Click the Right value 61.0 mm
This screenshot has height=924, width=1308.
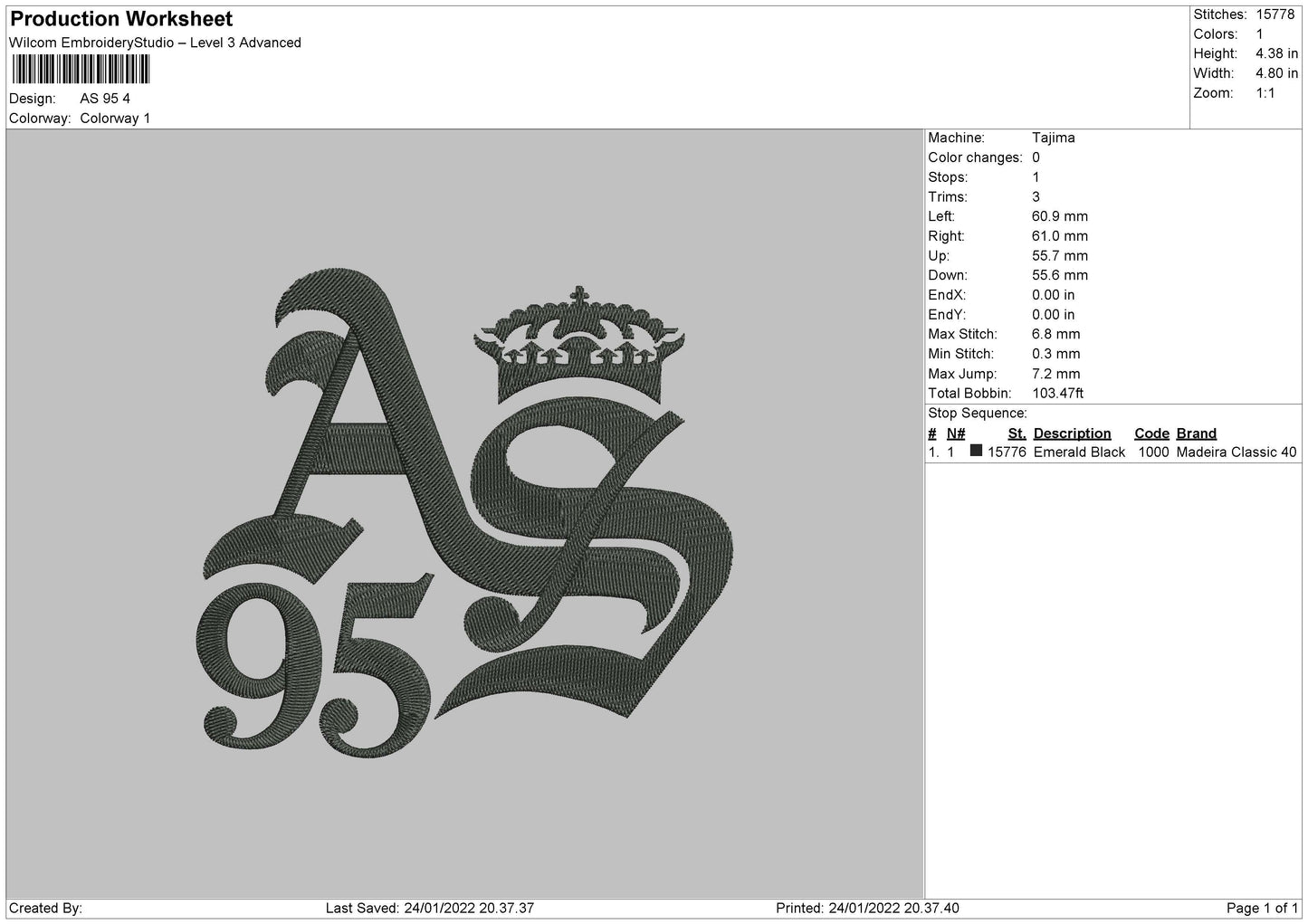(x=1060, y=236)
